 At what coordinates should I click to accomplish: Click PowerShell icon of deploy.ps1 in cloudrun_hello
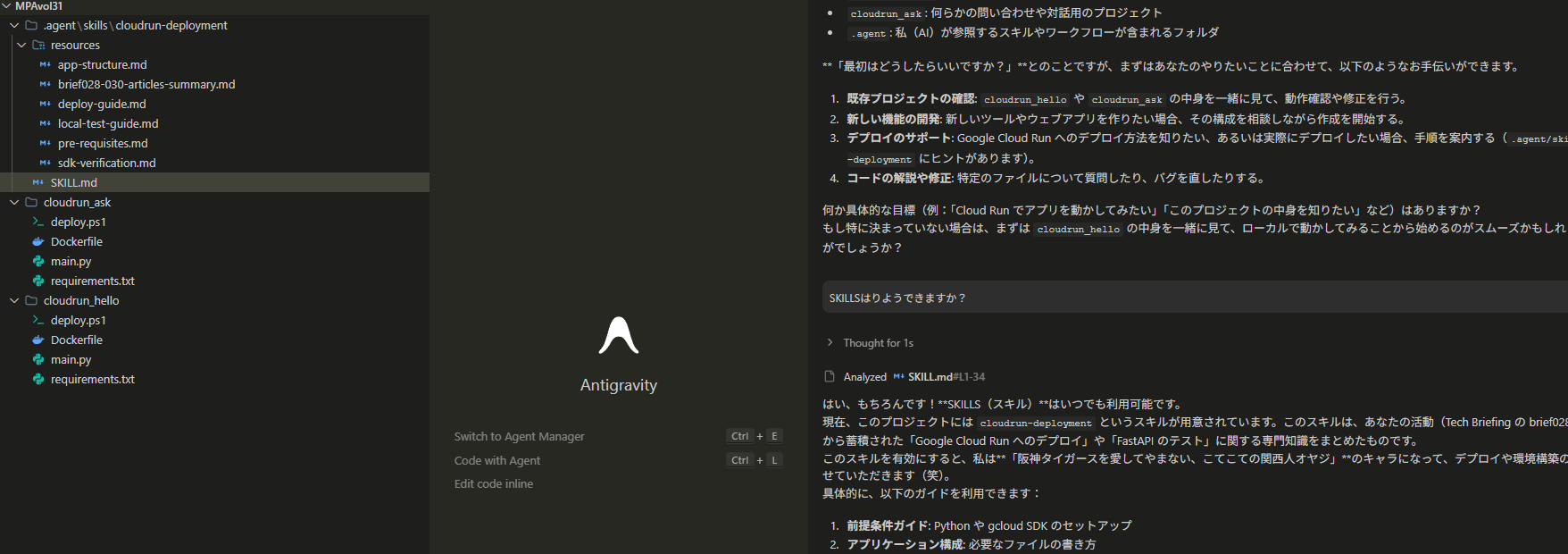tap(38, 321)
